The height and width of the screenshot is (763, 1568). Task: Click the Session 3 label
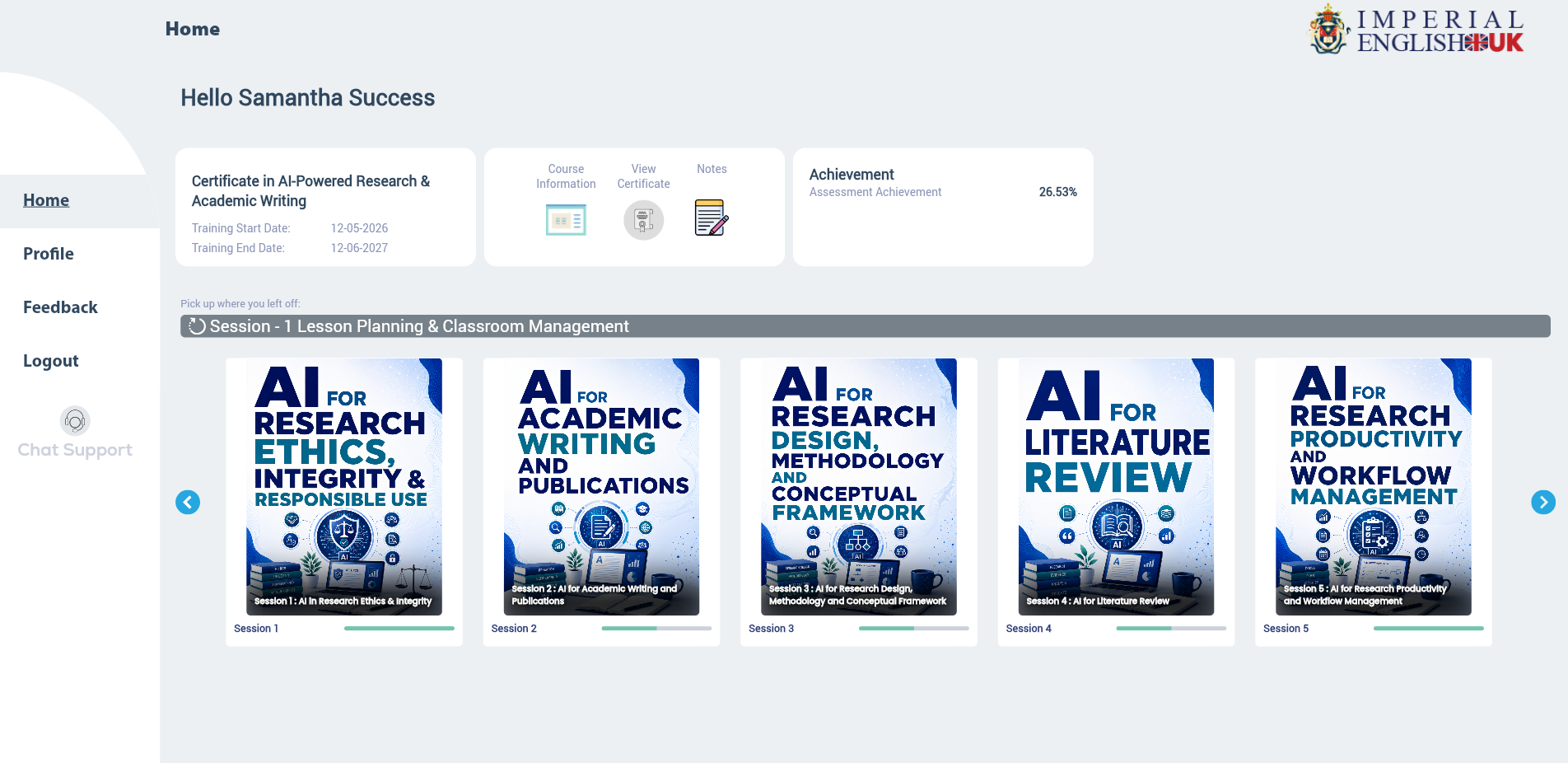click(x=771, y=629)
